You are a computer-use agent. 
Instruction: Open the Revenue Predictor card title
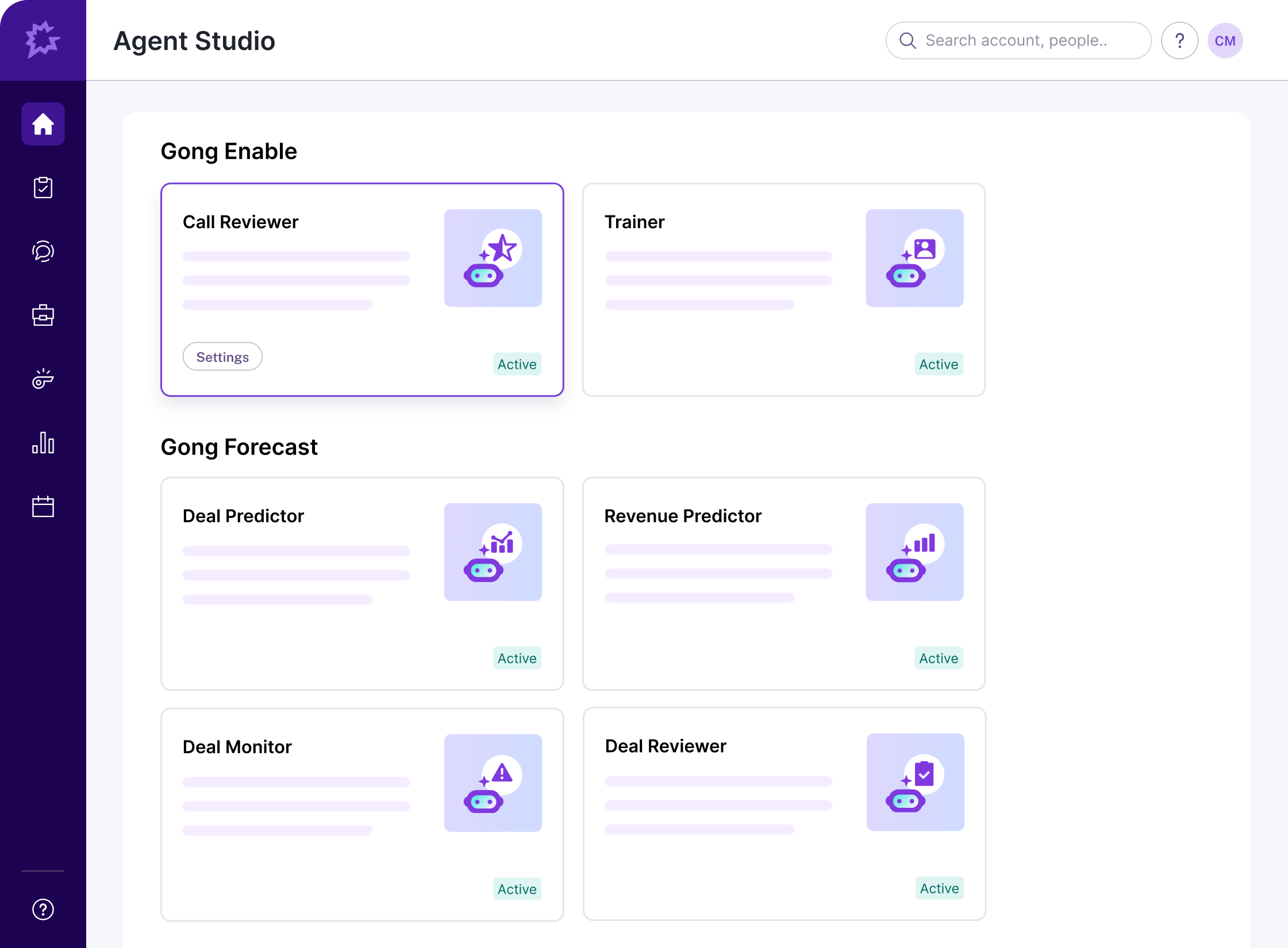click(683, 516)
